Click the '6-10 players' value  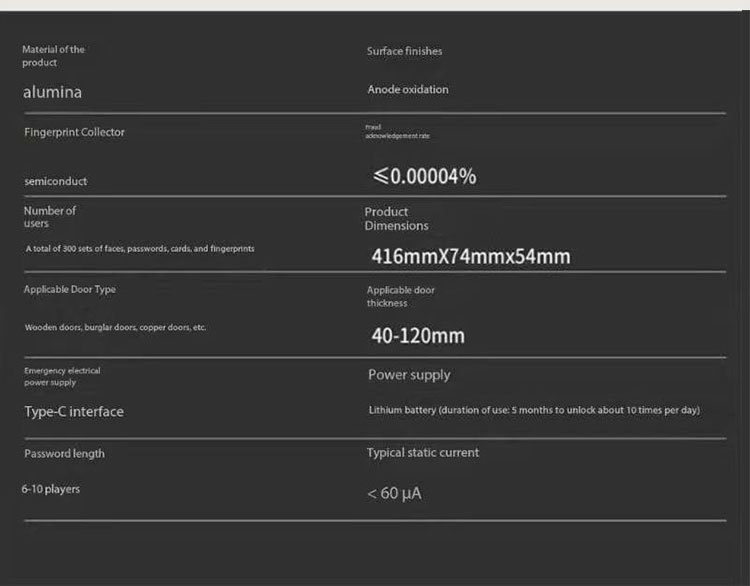pos(51,490)
